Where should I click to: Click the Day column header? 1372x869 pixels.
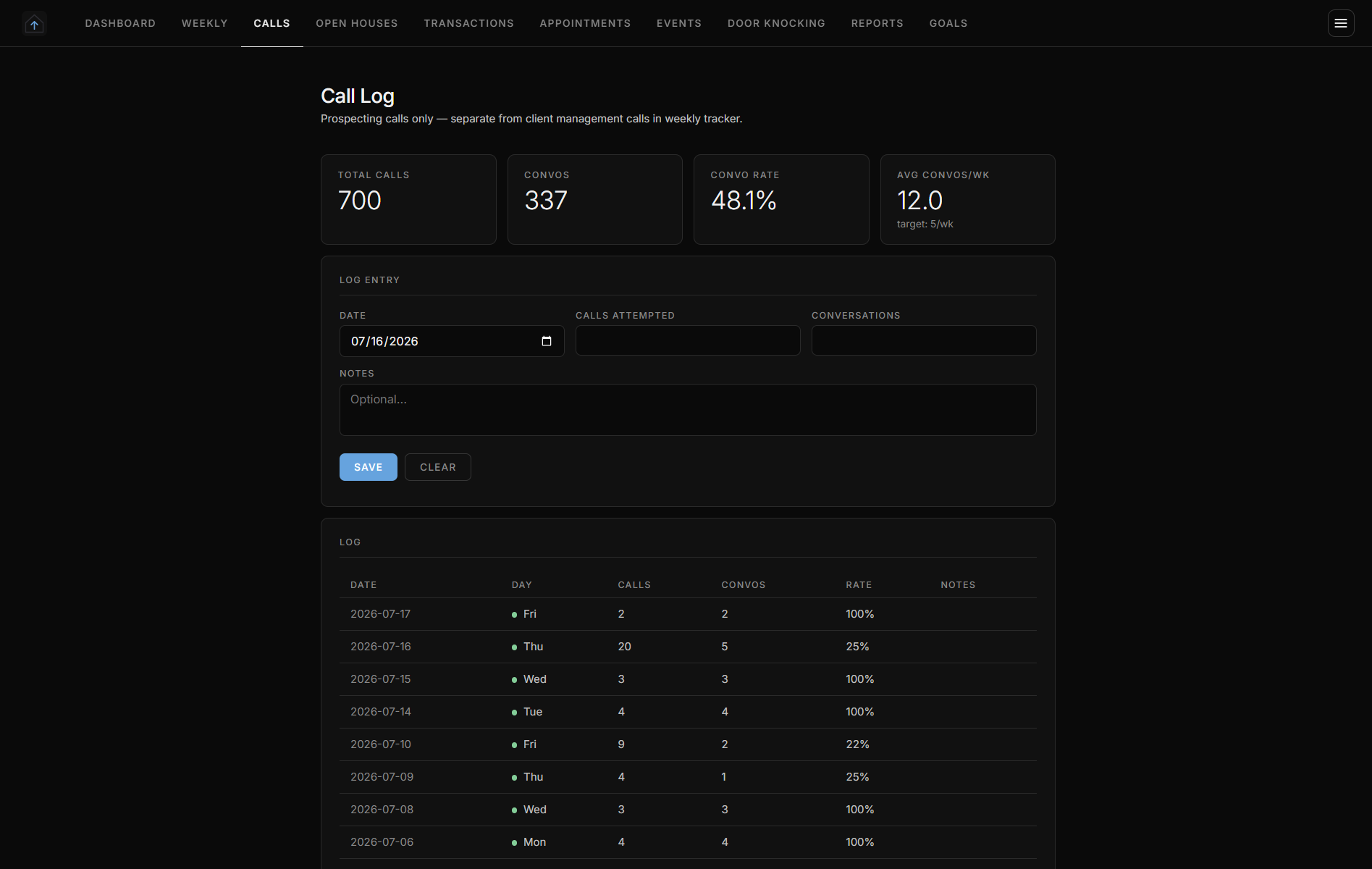tap(521, 585)
